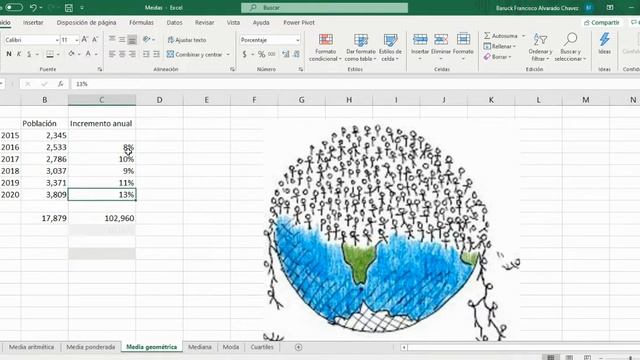Click the accounting dollar format icon
Viewport: 640px width, 360px height.
244,54
